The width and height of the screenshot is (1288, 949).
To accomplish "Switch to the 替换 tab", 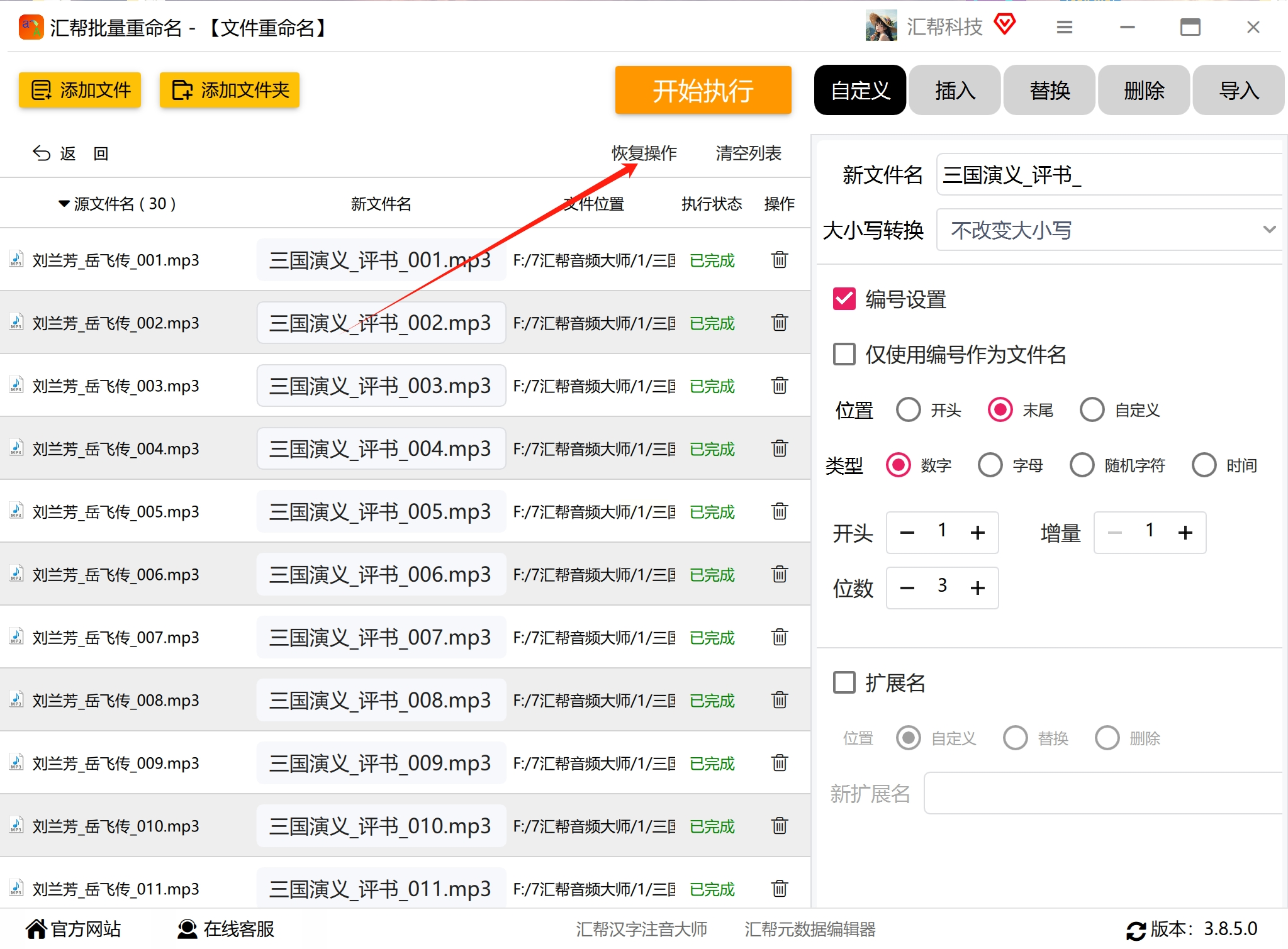I will coord(1049,91).
